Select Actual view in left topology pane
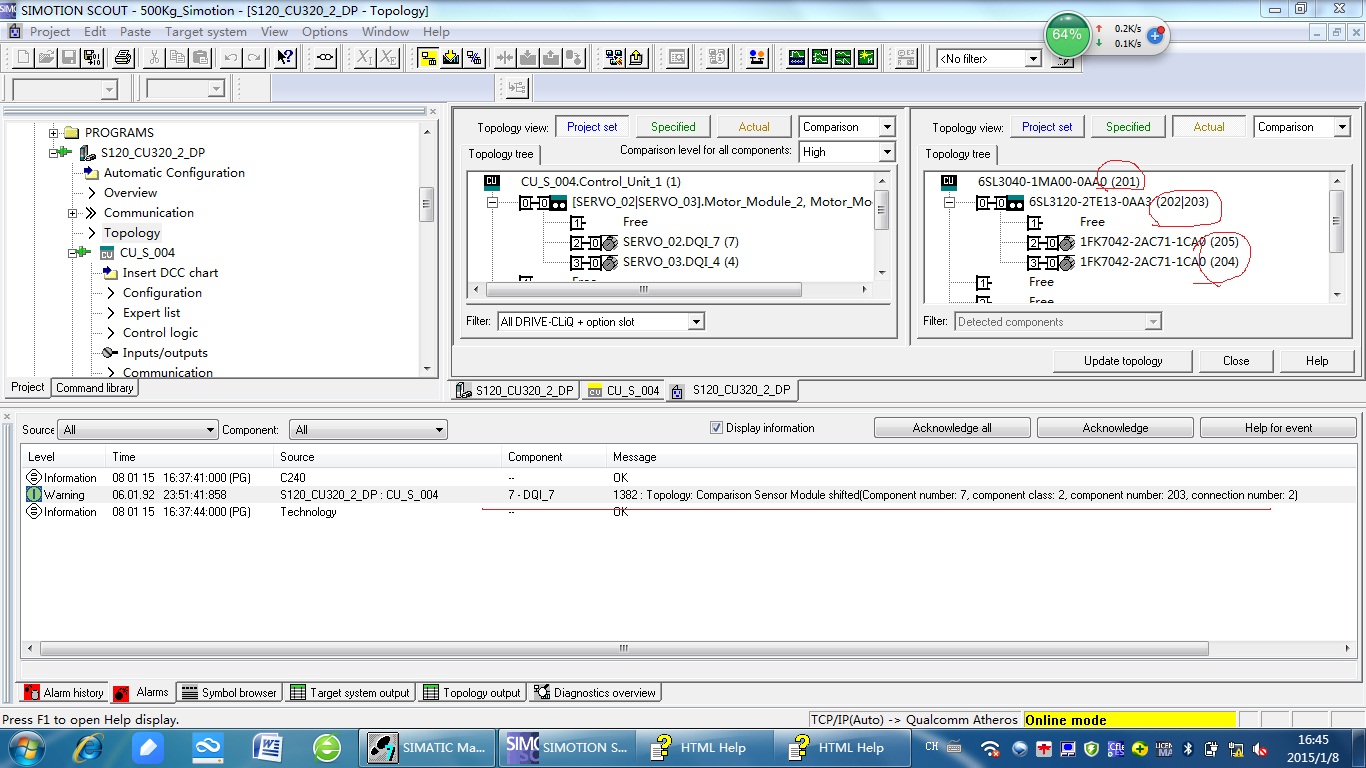This screenshot has height=768, width=1366. pyautogui.click(x=754, y=127)
